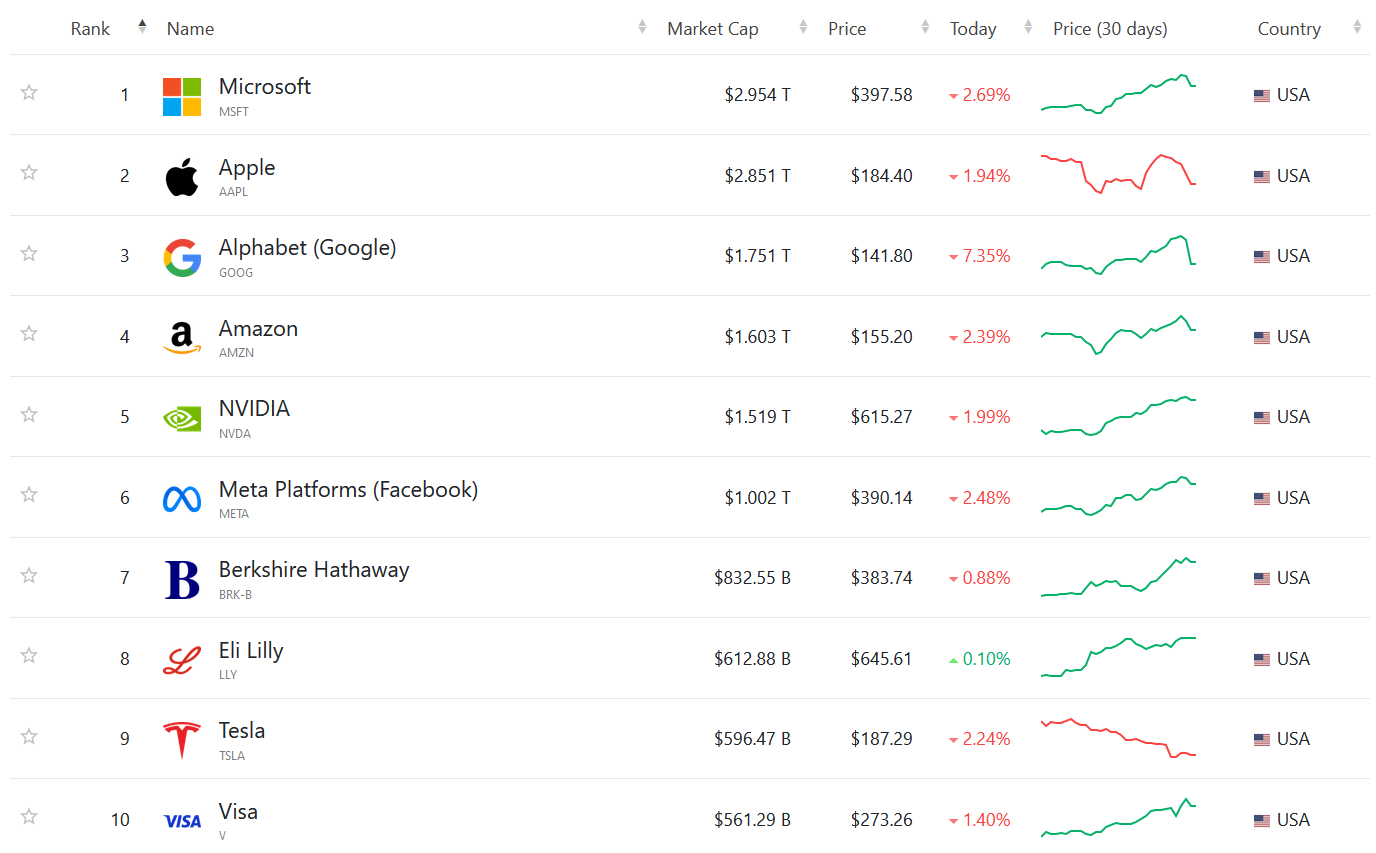This screenshot has height=853, width=1376.
Task: Click the Apple logo icon
Action: 182,177
